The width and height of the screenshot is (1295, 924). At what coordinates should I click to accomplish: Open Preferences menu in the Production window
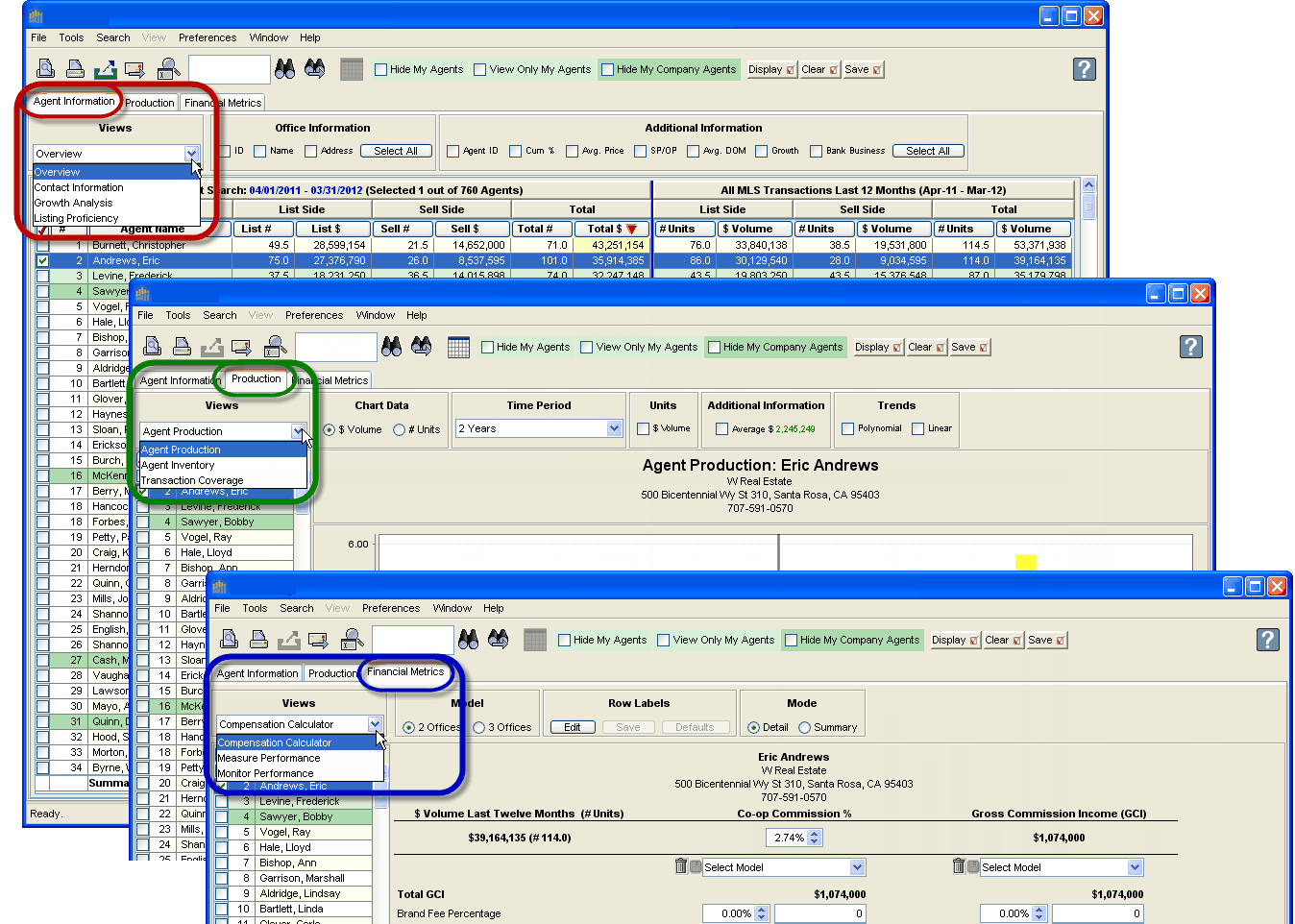pos(314,315)
